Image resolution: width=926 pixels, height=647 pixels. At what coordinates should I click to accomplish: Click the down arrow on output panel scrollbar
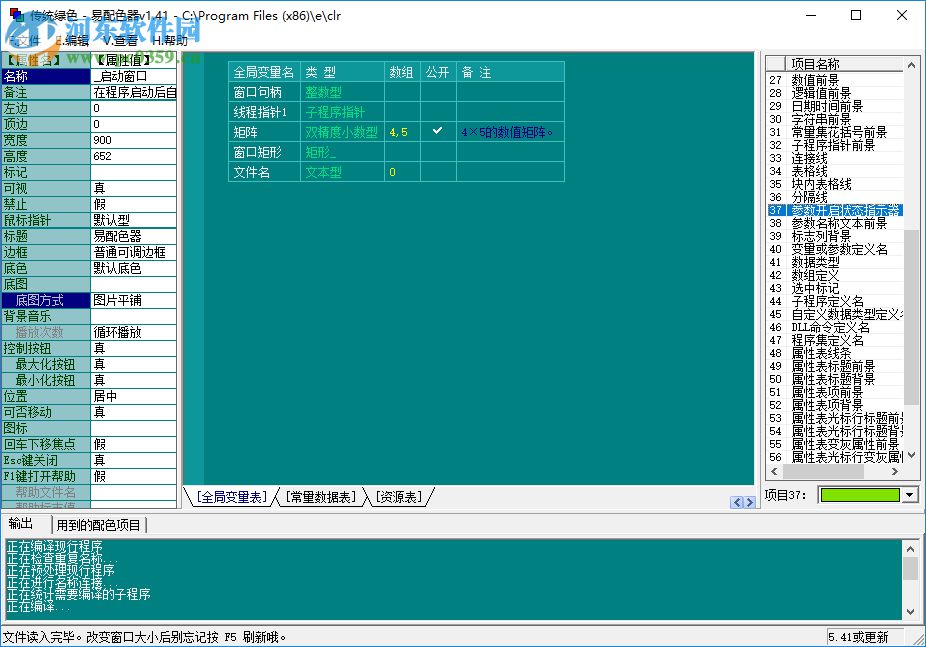[911, 609]
